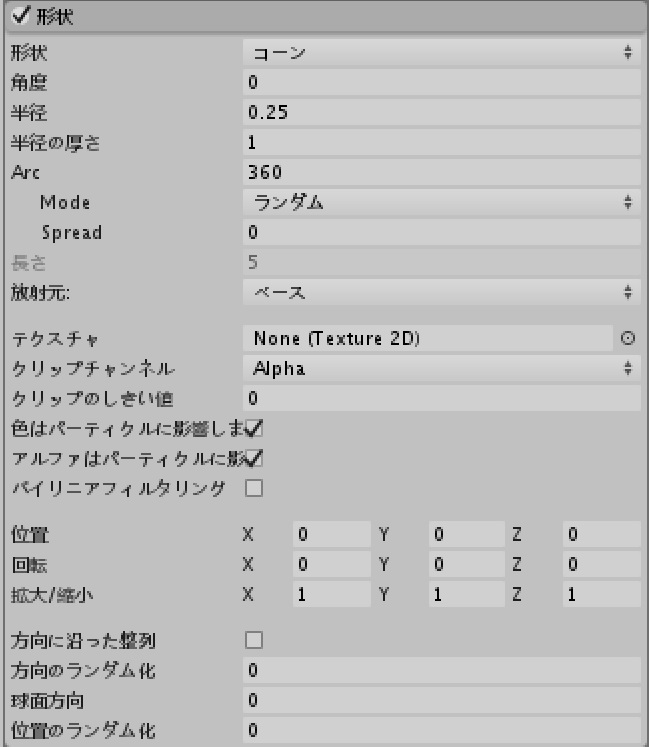The image size is (649, 747).
Task: Click the 位置 Y value field
Action: coord(466,535)
